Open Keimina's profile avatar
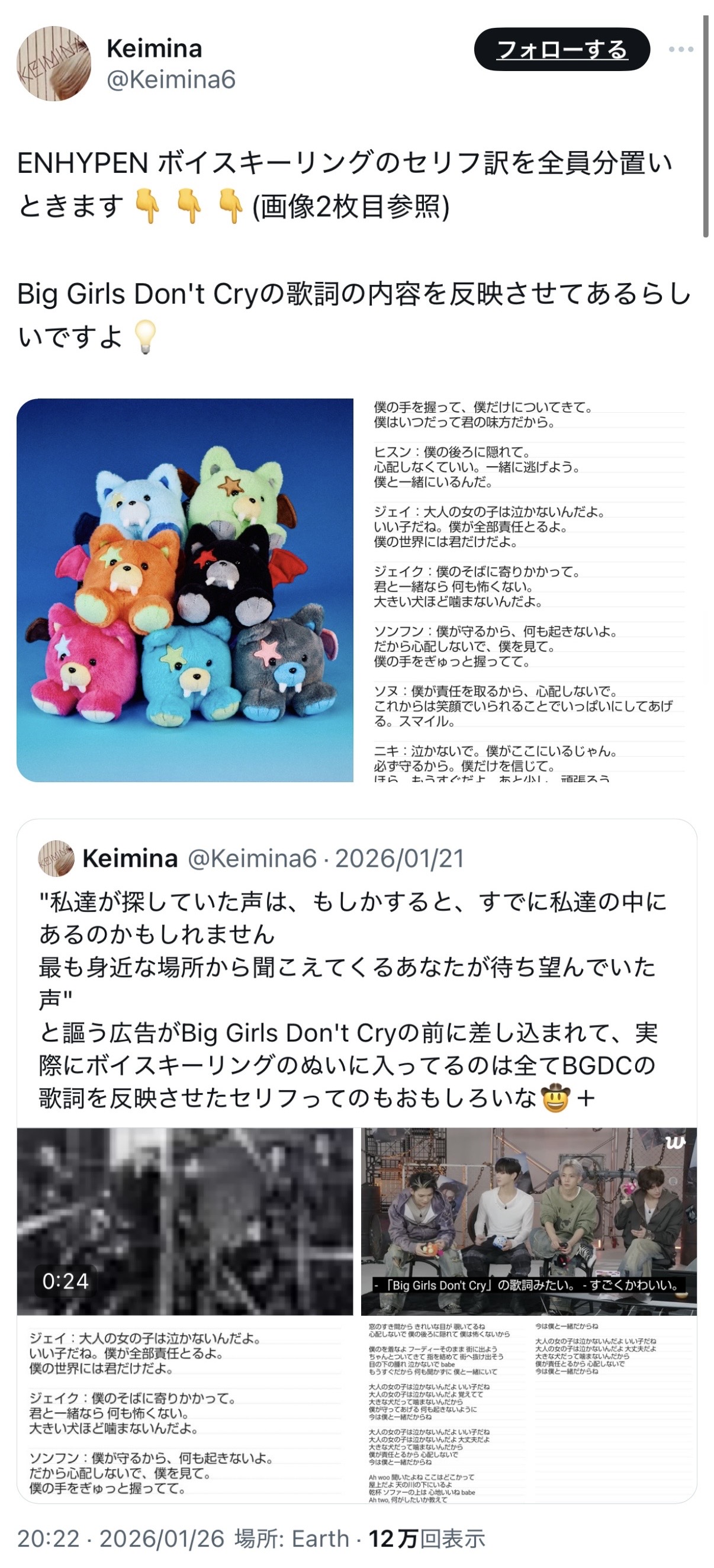 pos(53,63)
